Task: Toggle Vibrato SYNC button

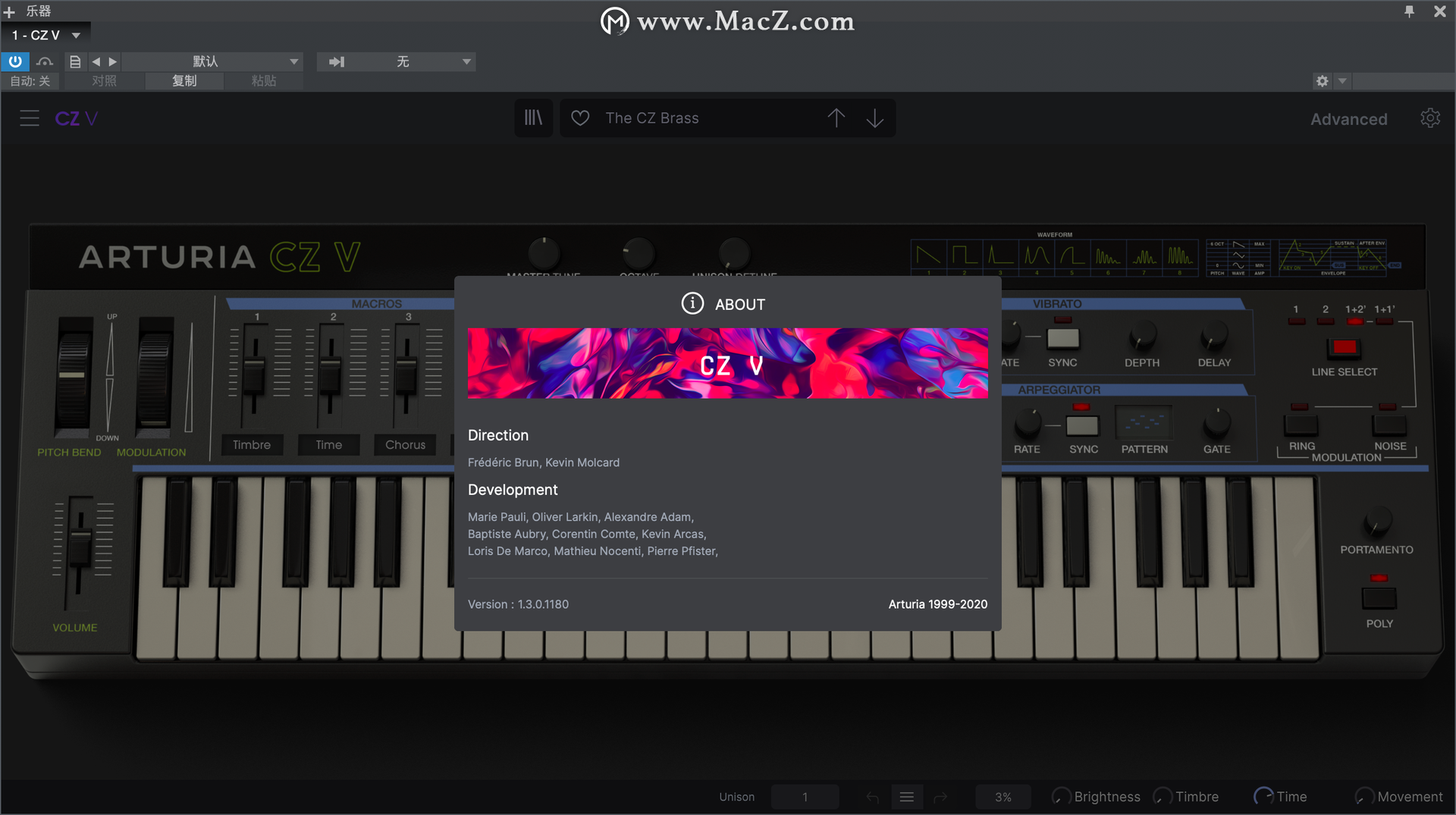Action: click(x=1062, y=337)
